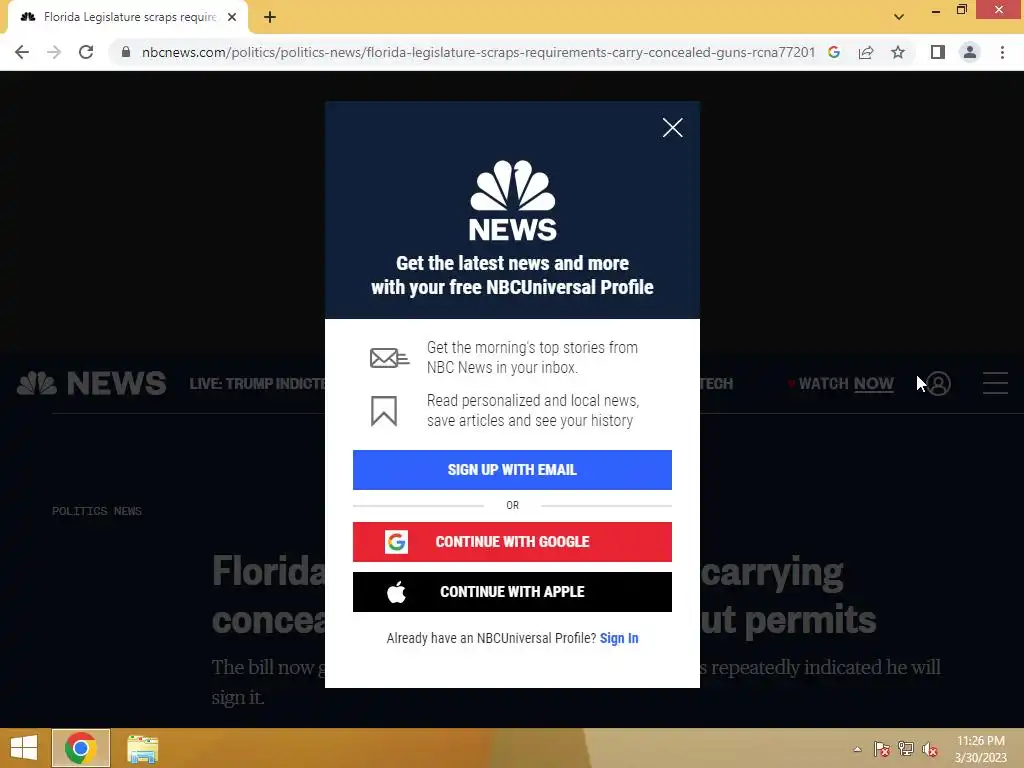Expand the tab search chevron
This screenshot has height=768, width=1024.
click(x=899, y=17)
